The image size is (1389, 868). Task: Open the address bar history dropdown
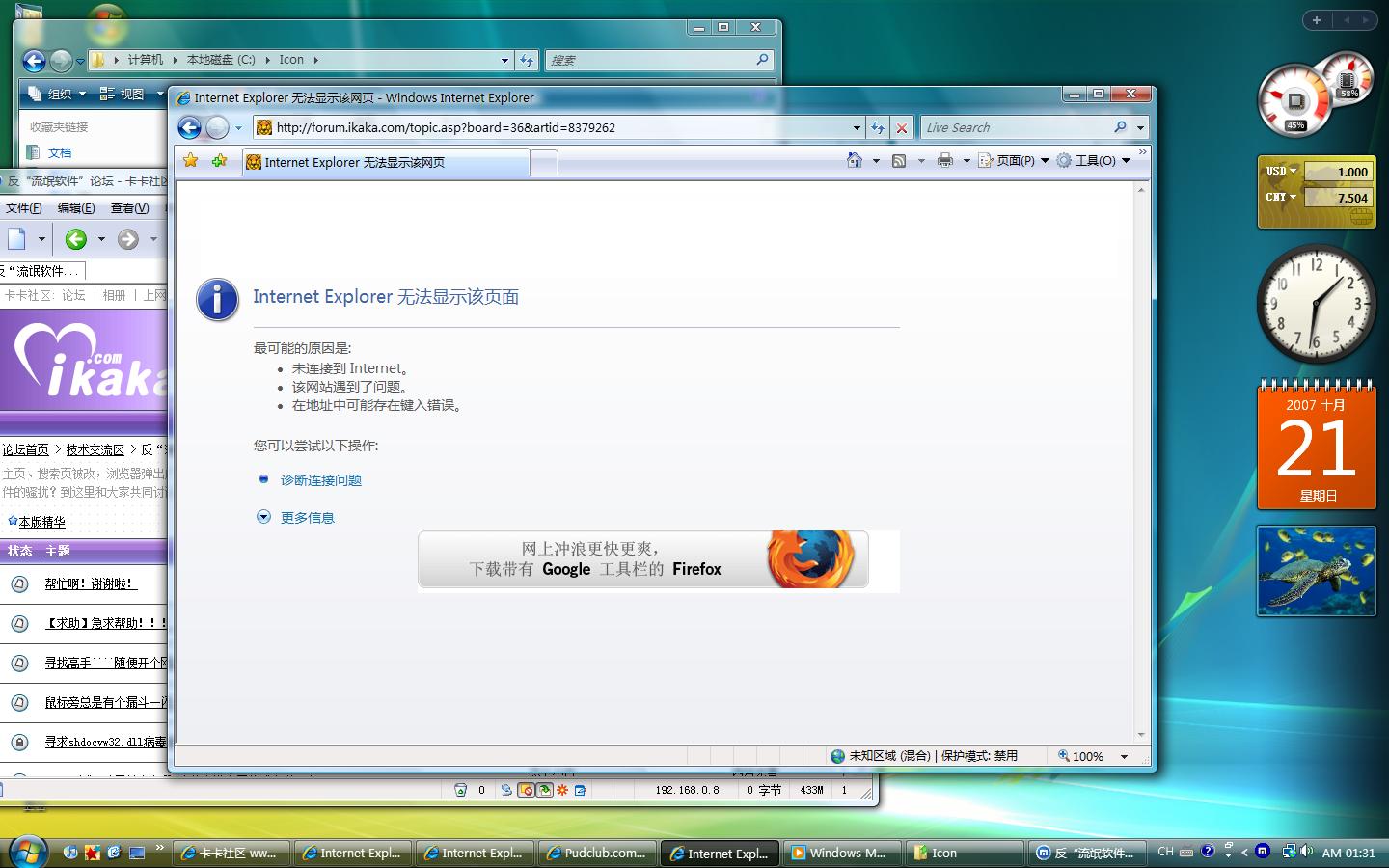click(857, 127)
